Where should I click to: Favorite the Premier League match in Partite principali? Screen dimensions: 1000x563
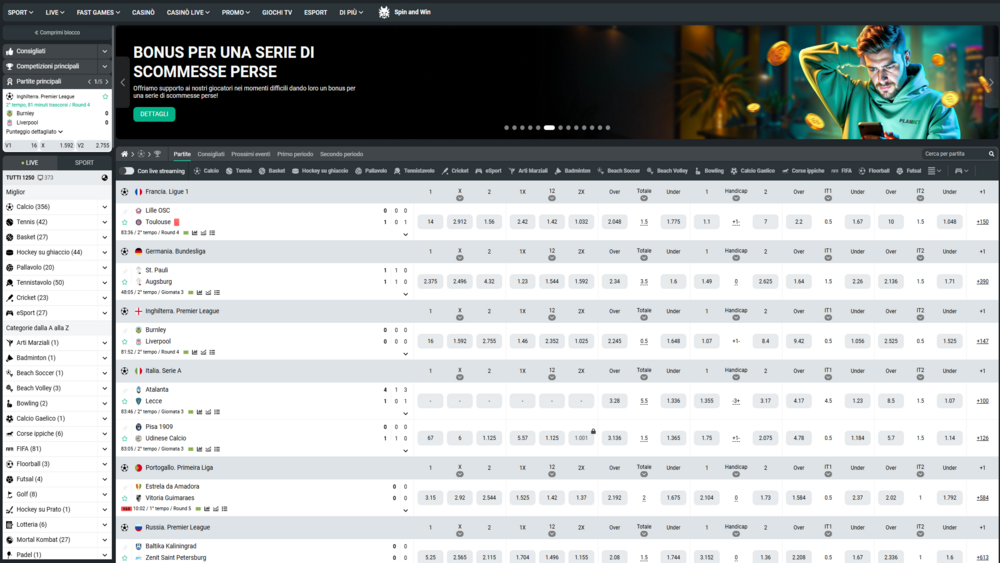[x=105, y=97]
